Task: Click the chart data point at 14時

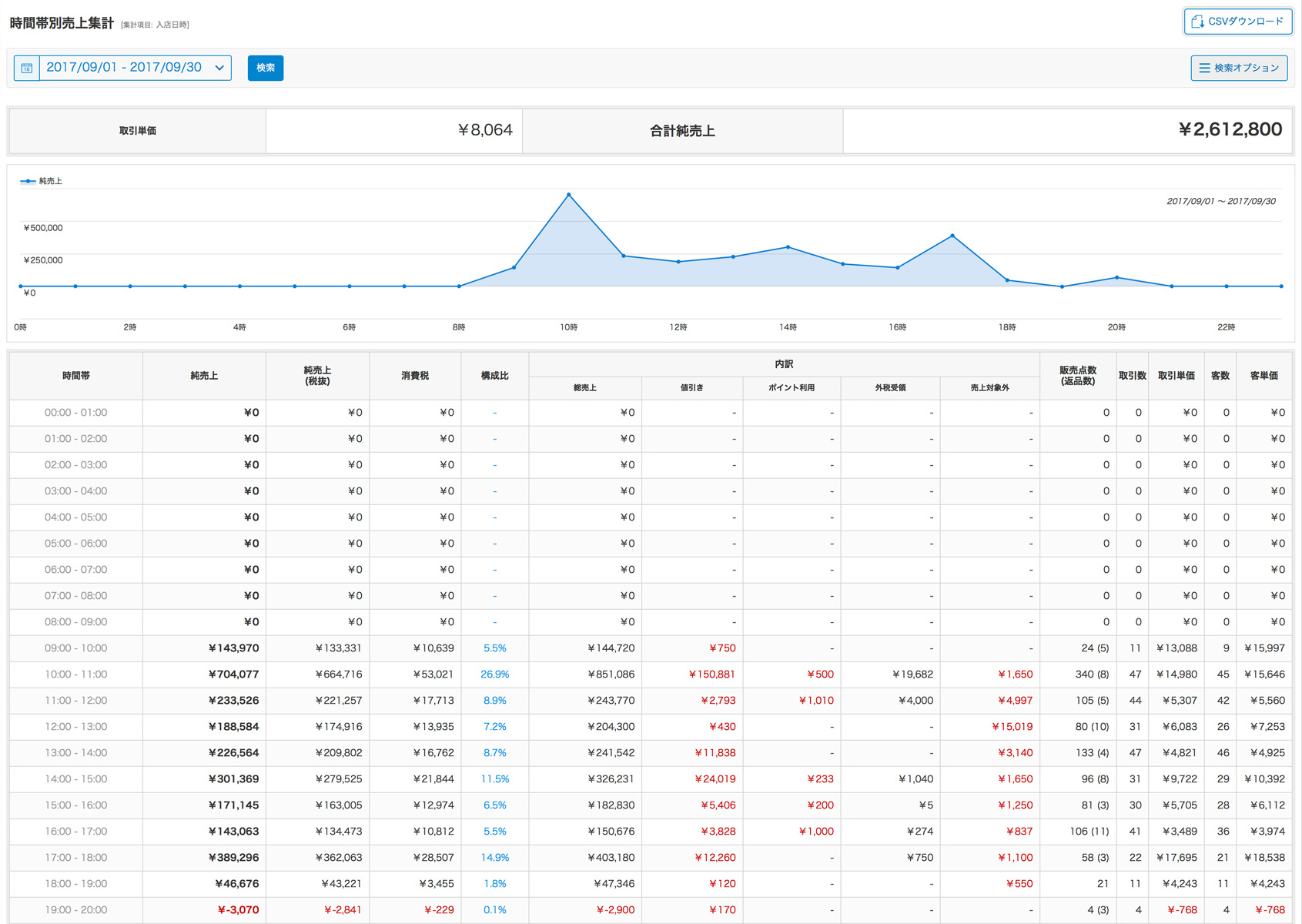Action: pyautogui.click(x=788, y=247)
